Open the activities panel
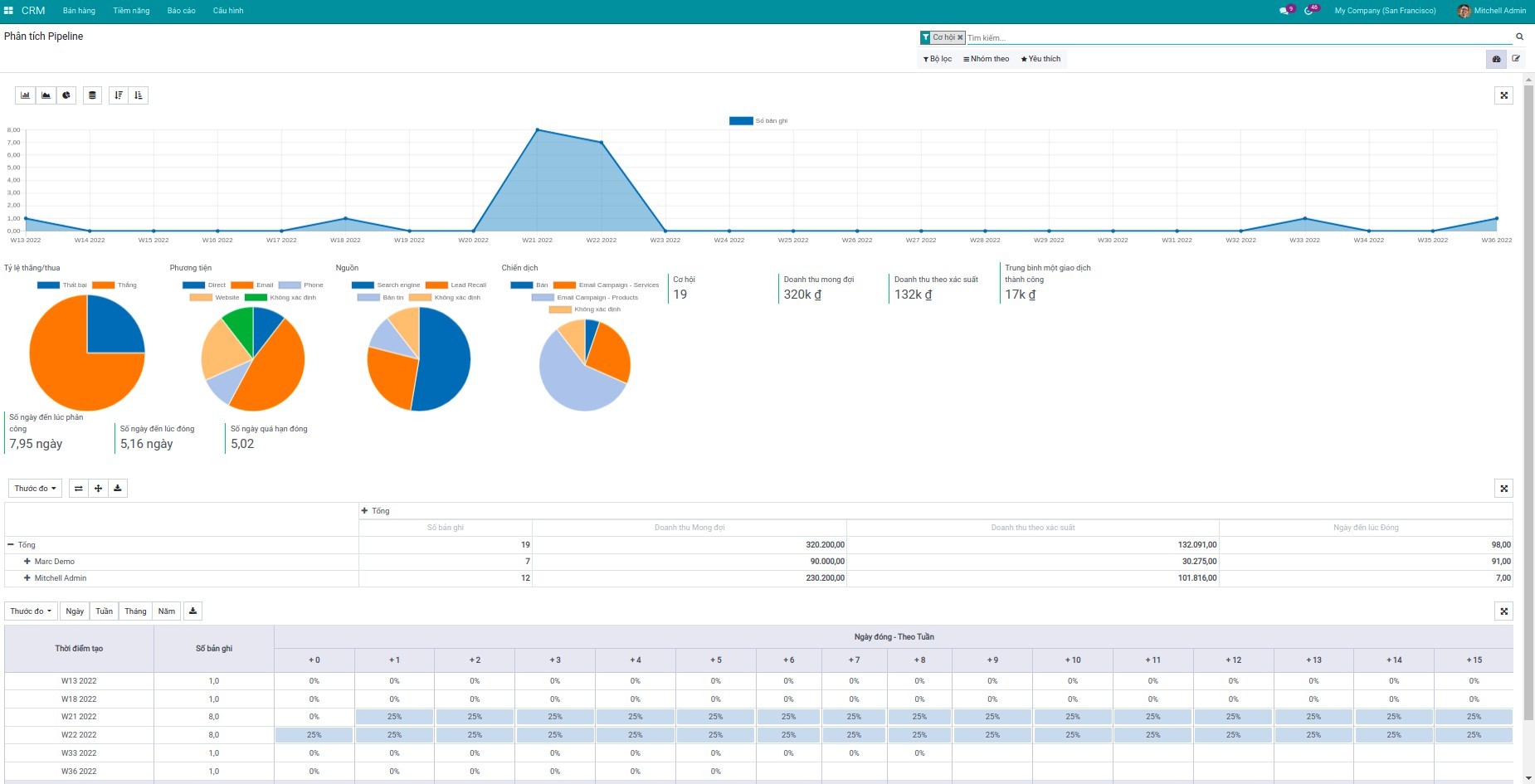Screen dimensions: 1535x784 (x=1309, y=10)
